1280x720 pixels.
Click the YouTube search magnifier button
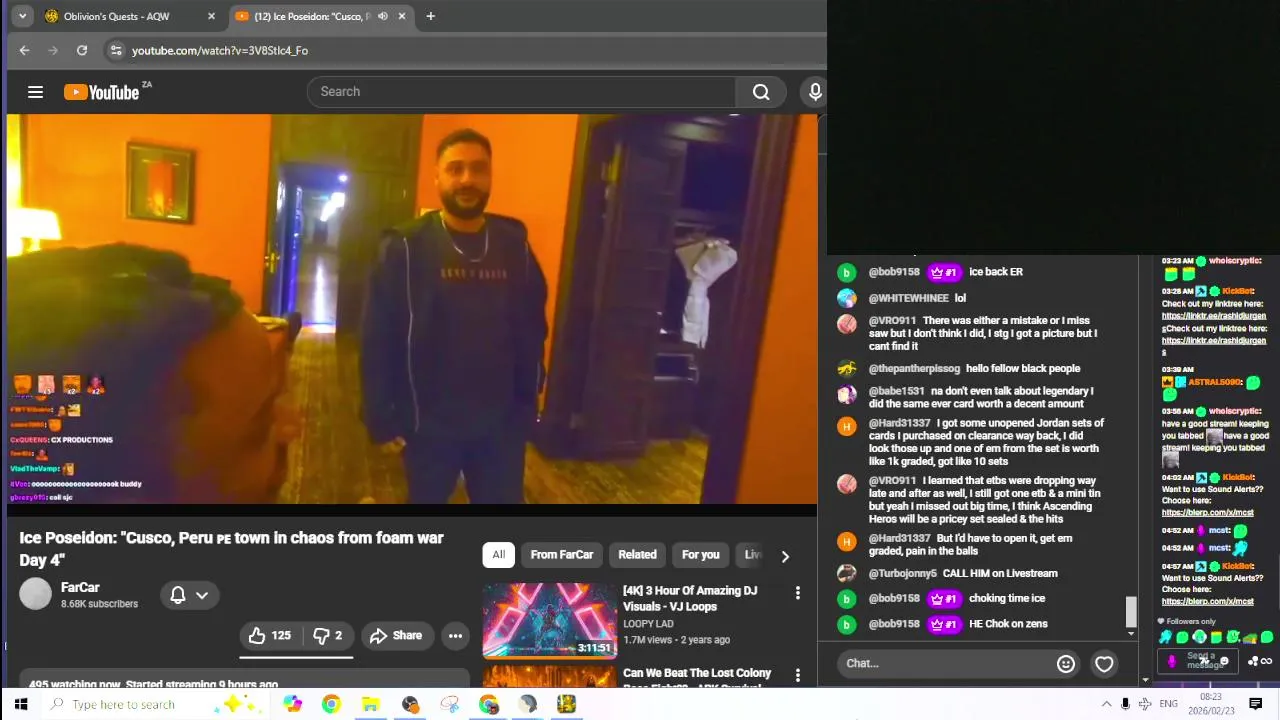(761, 92)
